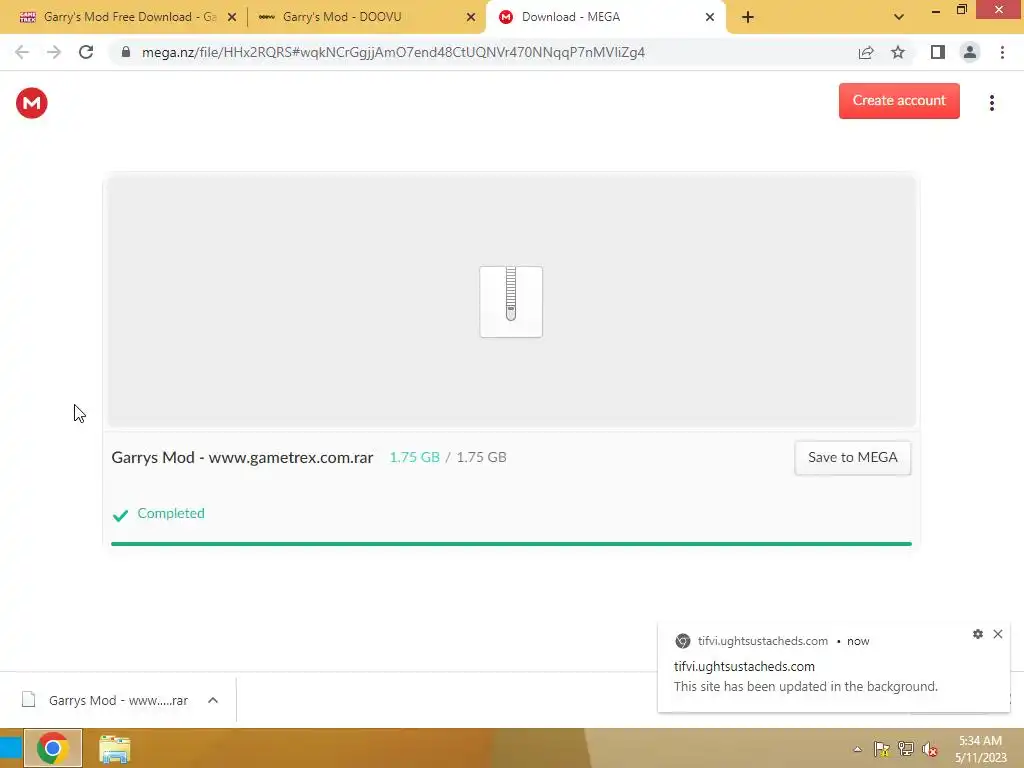Minimize the Chrome window

click(936, 10)
